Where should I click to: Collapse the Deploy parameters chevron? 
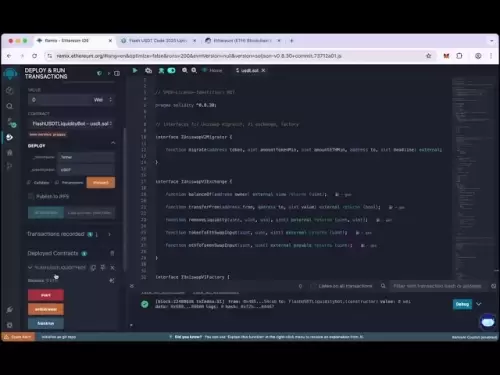click(x=113, y=143)
